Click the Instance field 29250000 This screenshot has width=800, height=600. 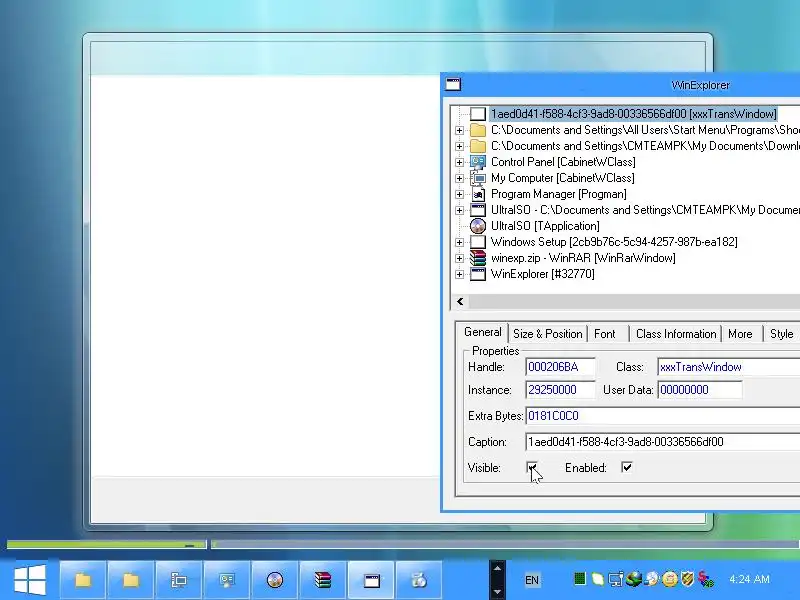560,390
